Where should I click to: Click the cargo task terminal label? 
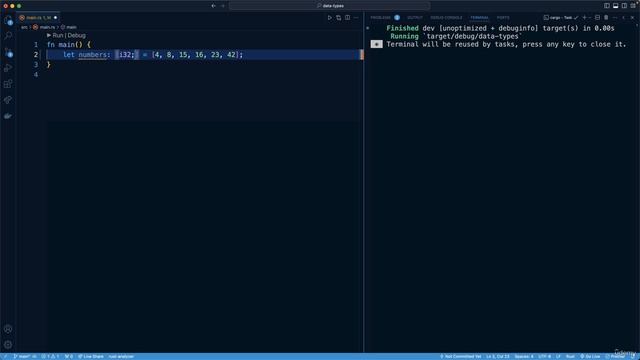point(561,18)
